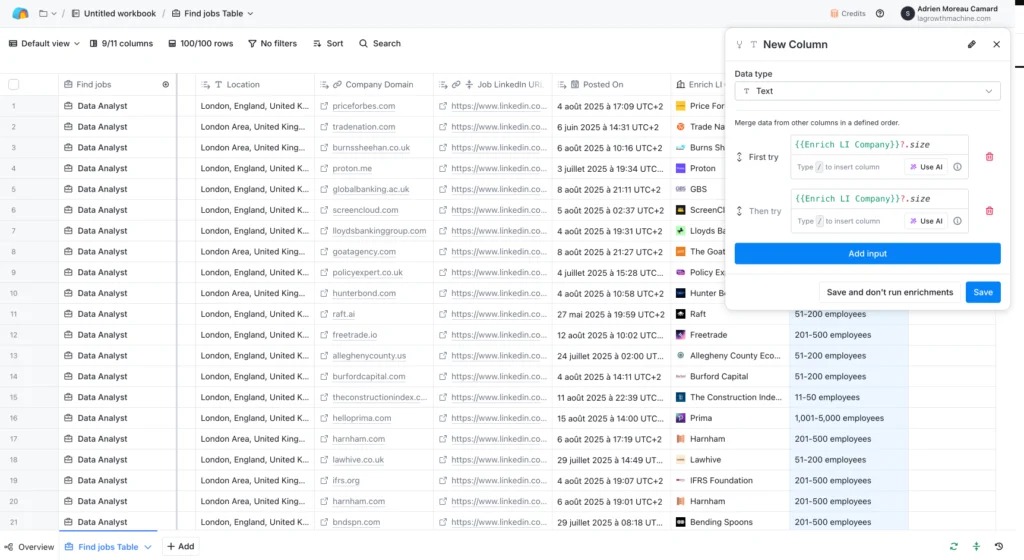The width and height of the screenshot is (1024, 560).
Task: Click the info icon in First try row
Action: (957, 167)
